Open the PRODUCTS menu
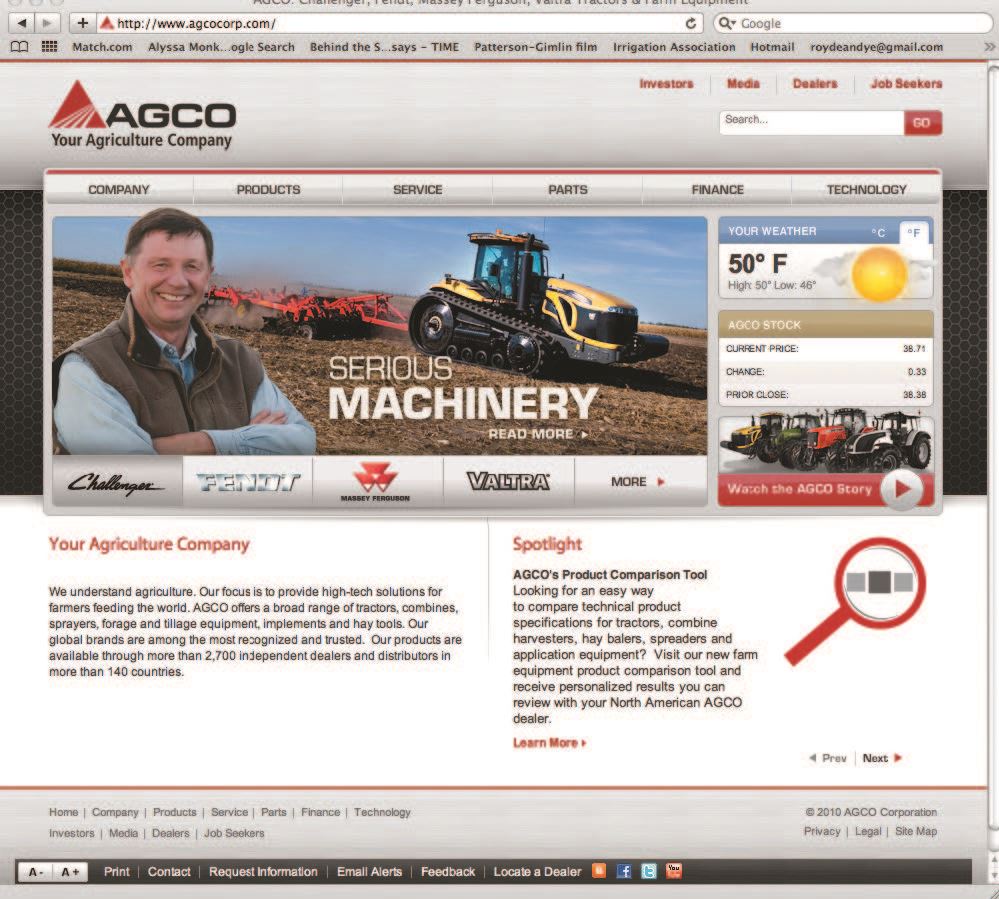The width and height of the screenshot is (999, 899). (268, 190)
